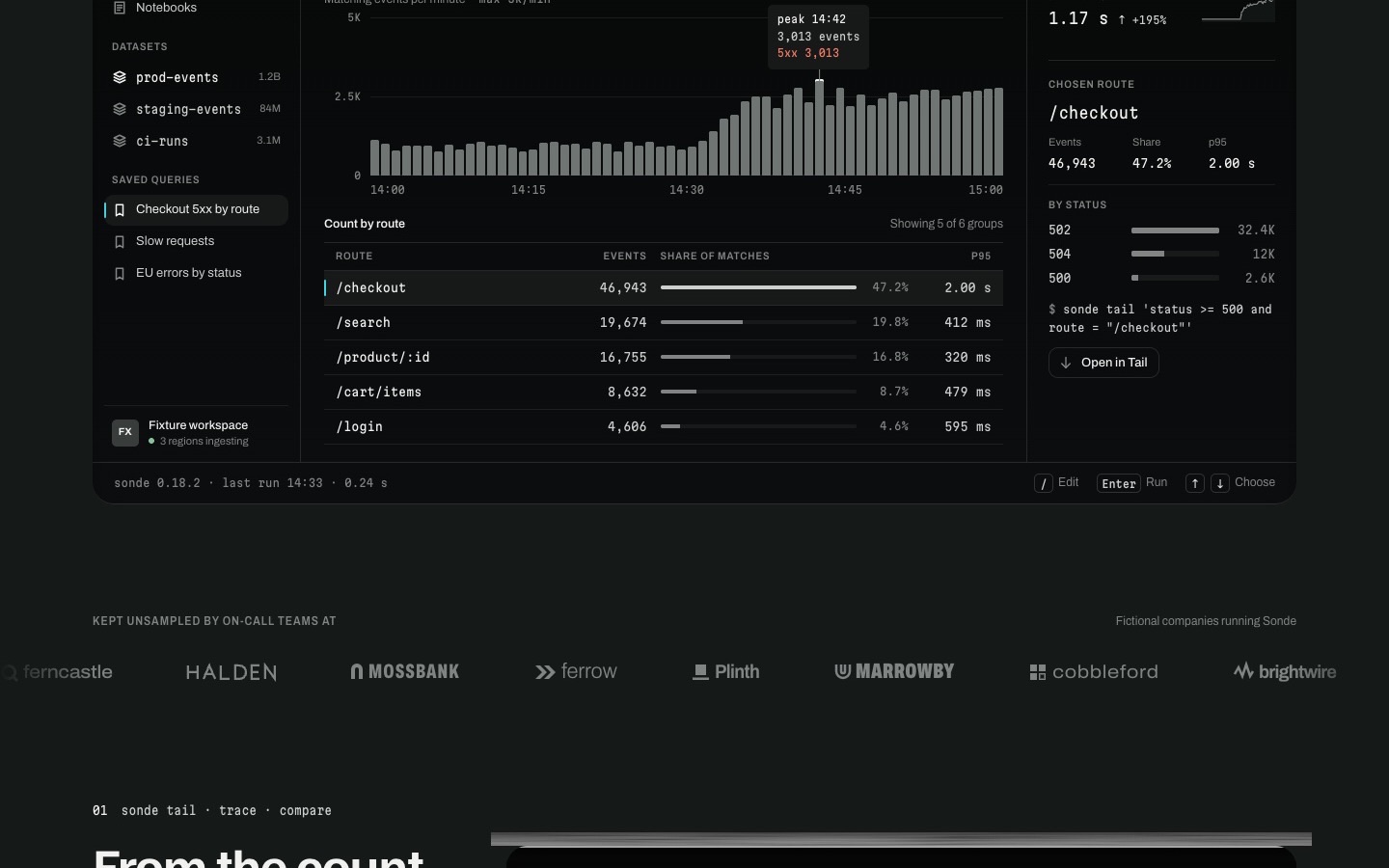This screenshot has height=868, width=1389.
Task: Click the sonde tail command text
Action: (1160, 318)
